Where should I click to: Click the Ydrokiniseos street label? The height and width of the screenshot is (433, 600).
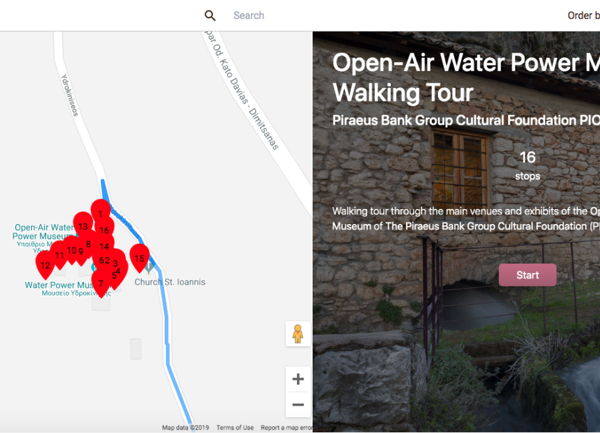[x=70, y=95]
